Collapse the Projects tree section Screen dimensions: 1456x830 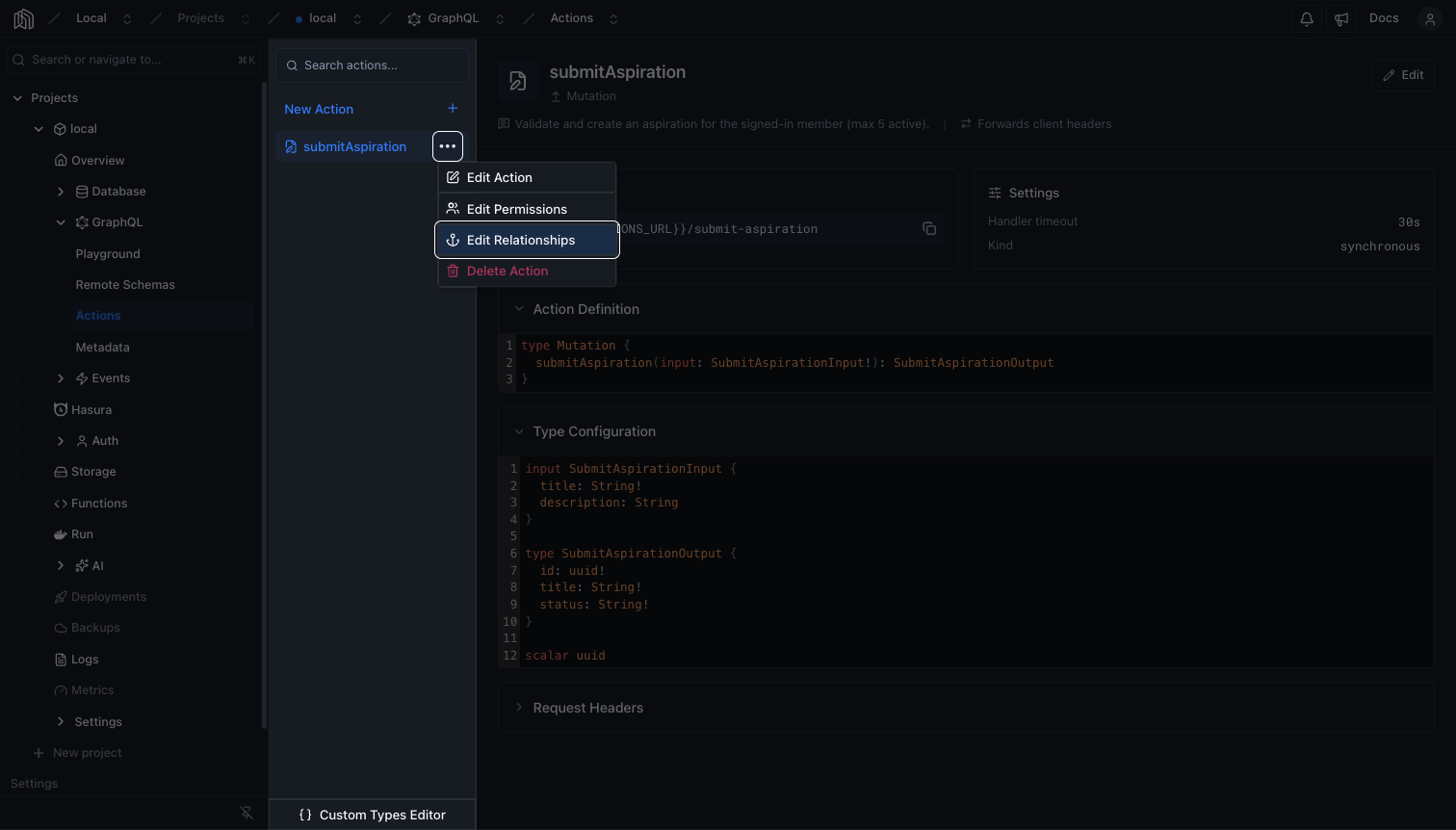tap(17, 98)
